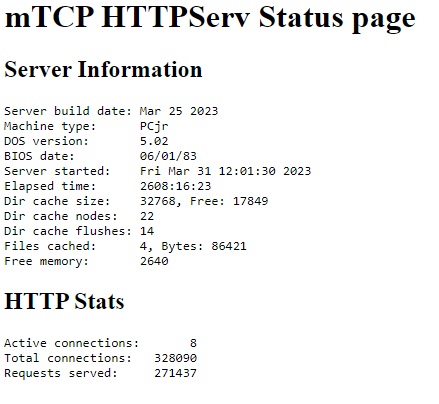This screenshot has width=439, height=404.
Task: Click the Machine type label
Action: (50, 126)
